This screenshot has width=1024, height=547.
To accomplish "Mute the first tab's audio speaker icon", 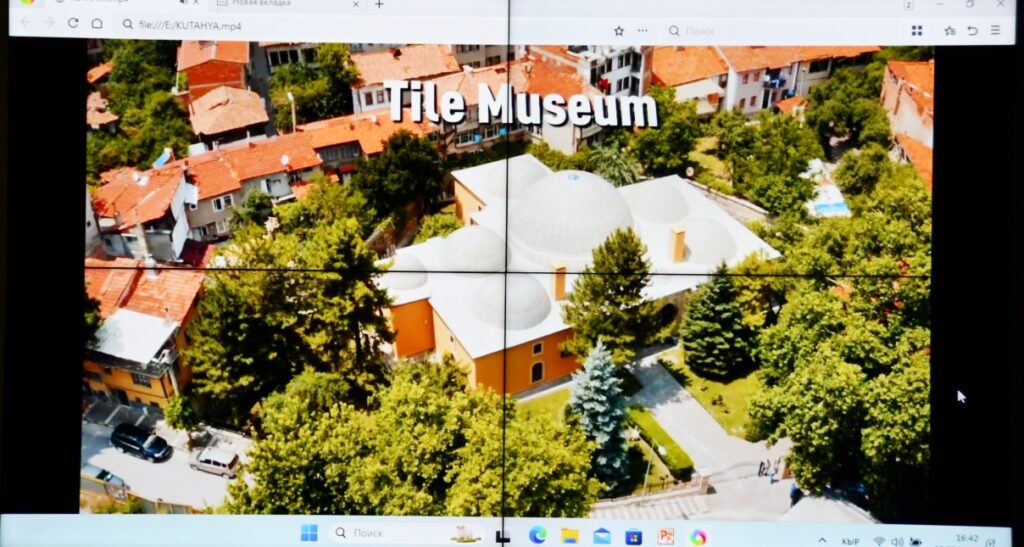I will [182, 3].
